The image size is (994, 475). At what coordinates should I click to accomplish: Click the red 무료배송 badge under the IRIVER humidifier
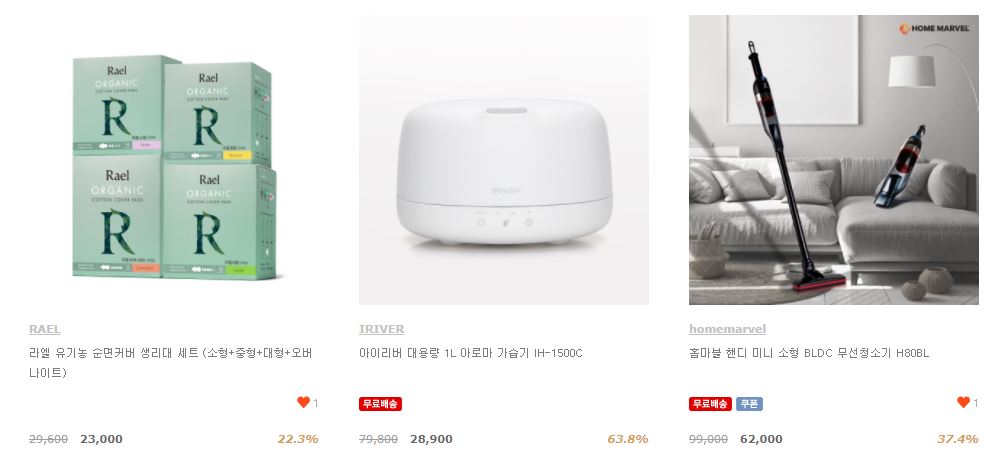(x=380, y=404)
